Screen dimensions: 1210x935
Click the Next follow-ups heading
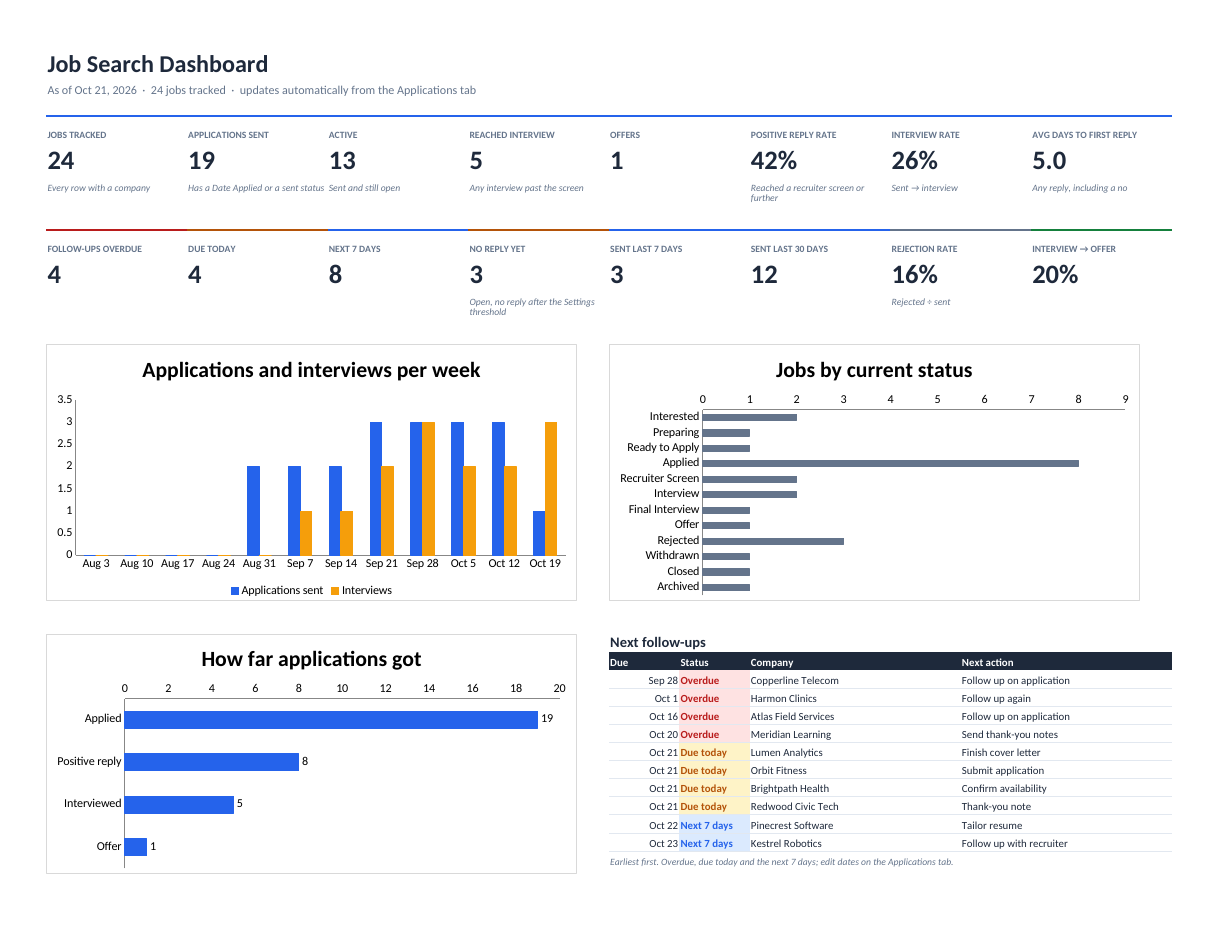(x=658, y=643)
